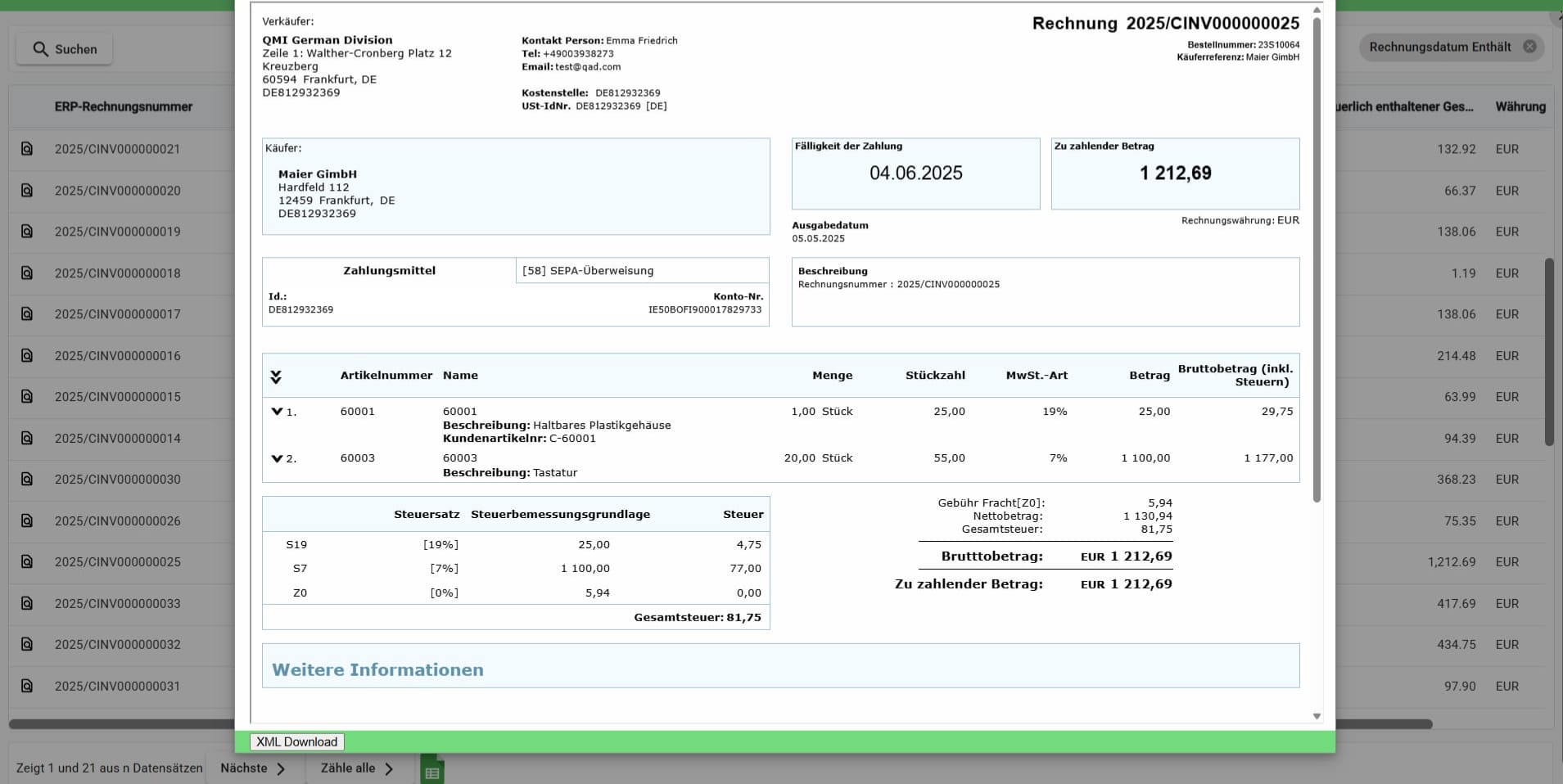The width and height of the screenshot is (1563, 784).
Task: Click scroll down arrow in invoice popup
Action: [1317, 716]
